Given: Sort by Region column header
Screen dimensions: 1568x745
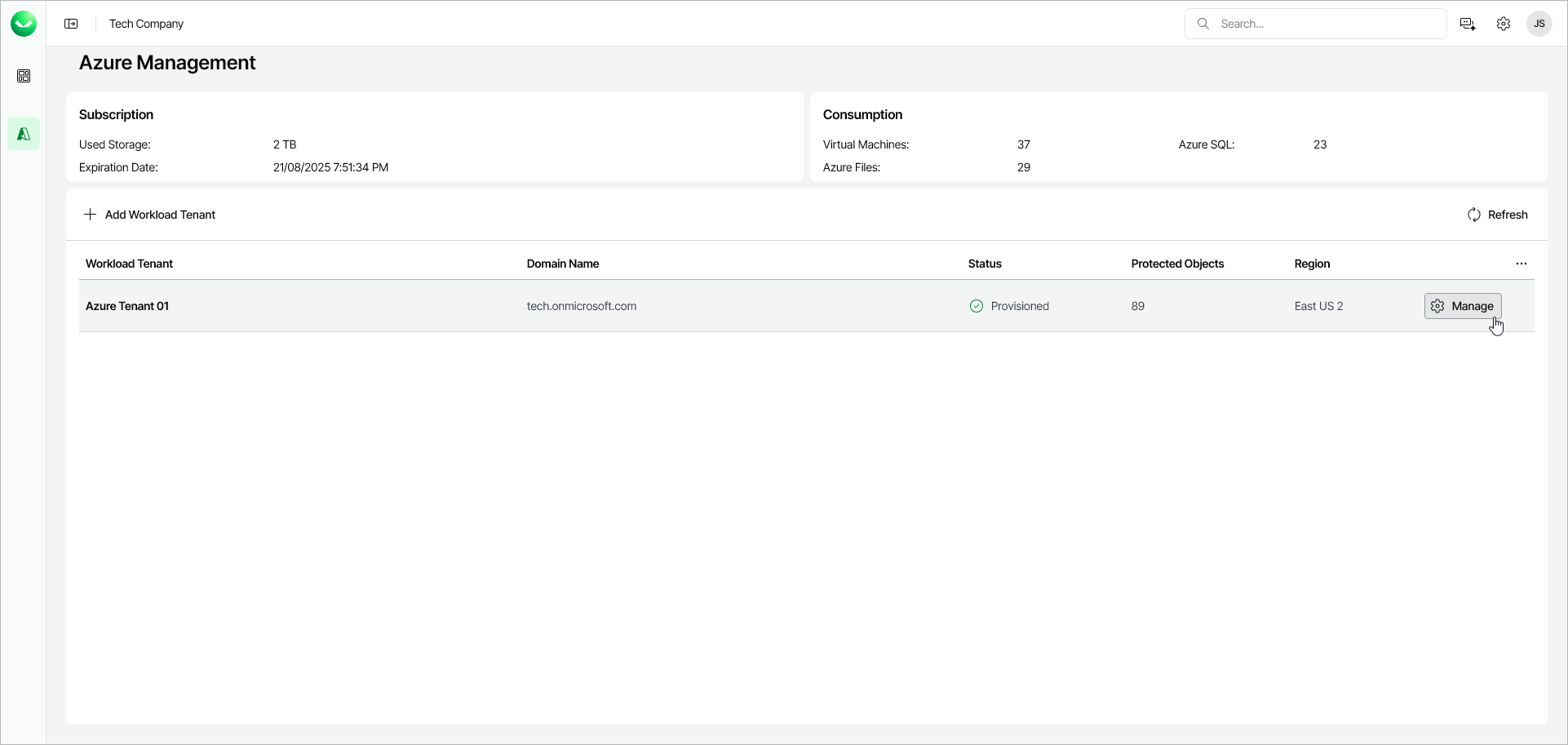Looking at the screenshot, I should [x=1312, y=264].
